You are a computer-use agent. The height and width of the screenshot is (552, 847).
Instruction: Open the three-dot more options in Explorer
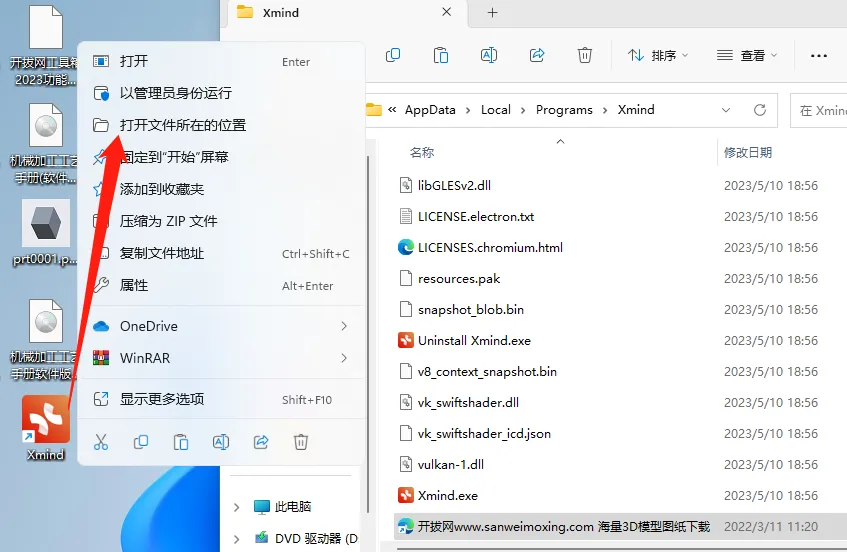click(819, 56)
